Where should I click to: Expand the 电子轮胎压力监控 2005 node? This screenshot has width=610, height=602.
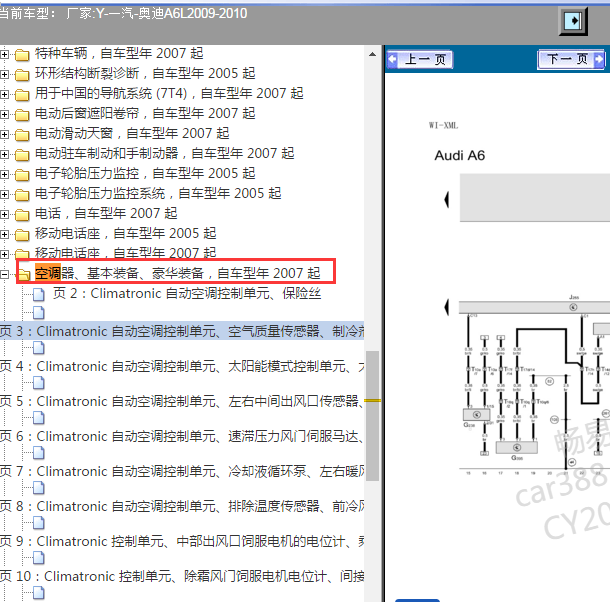point(4,174)
